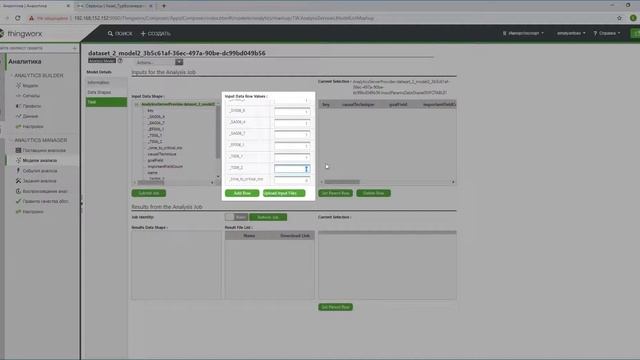Image resolution: width=640 pixels, height=360 pixels.
Task: Open the Импорт/экспорт dropdown
Action: (523, 33)
